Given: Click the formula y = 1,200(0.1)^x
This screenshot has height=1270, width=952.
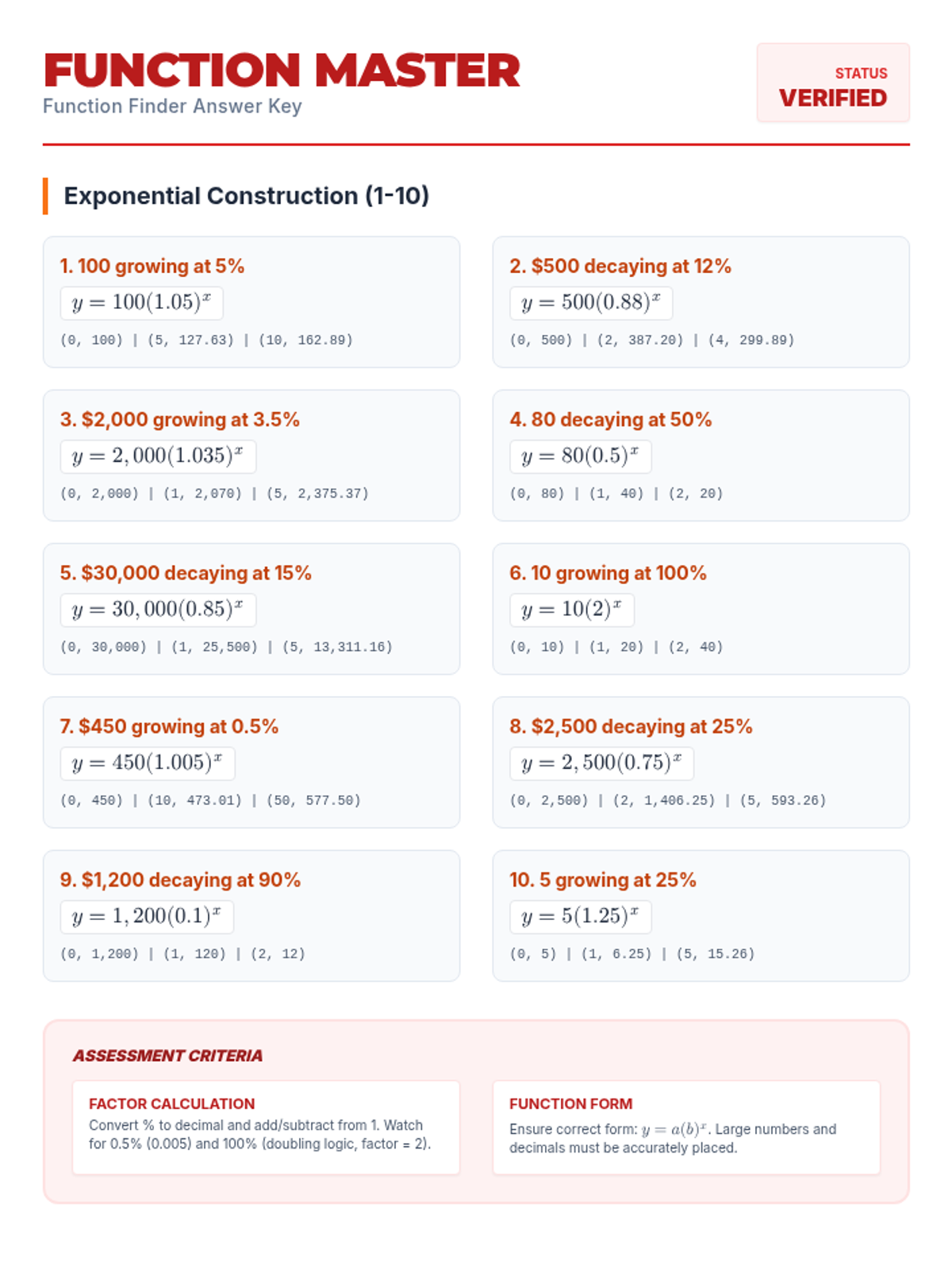Looking at the screenshot, I should tap(147, 917).
